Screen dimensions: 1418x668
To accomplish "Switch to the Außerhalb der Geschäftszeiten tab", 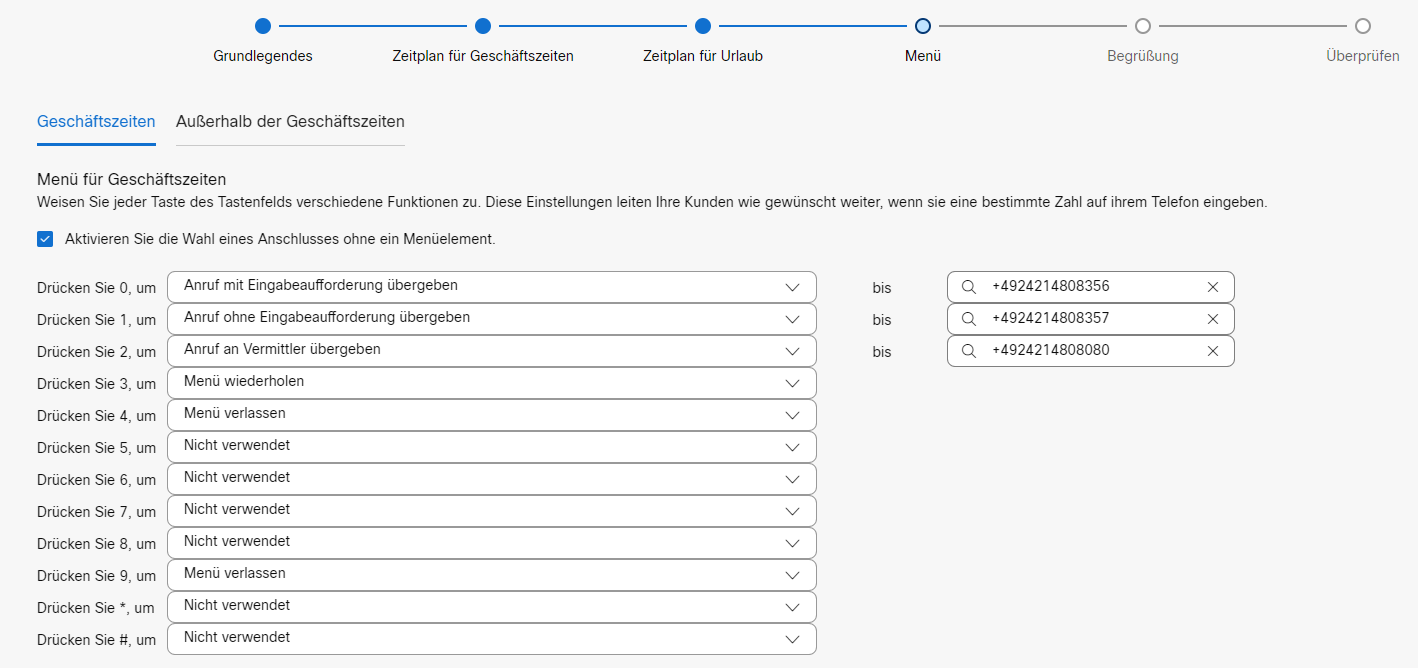I will (290, 122).
